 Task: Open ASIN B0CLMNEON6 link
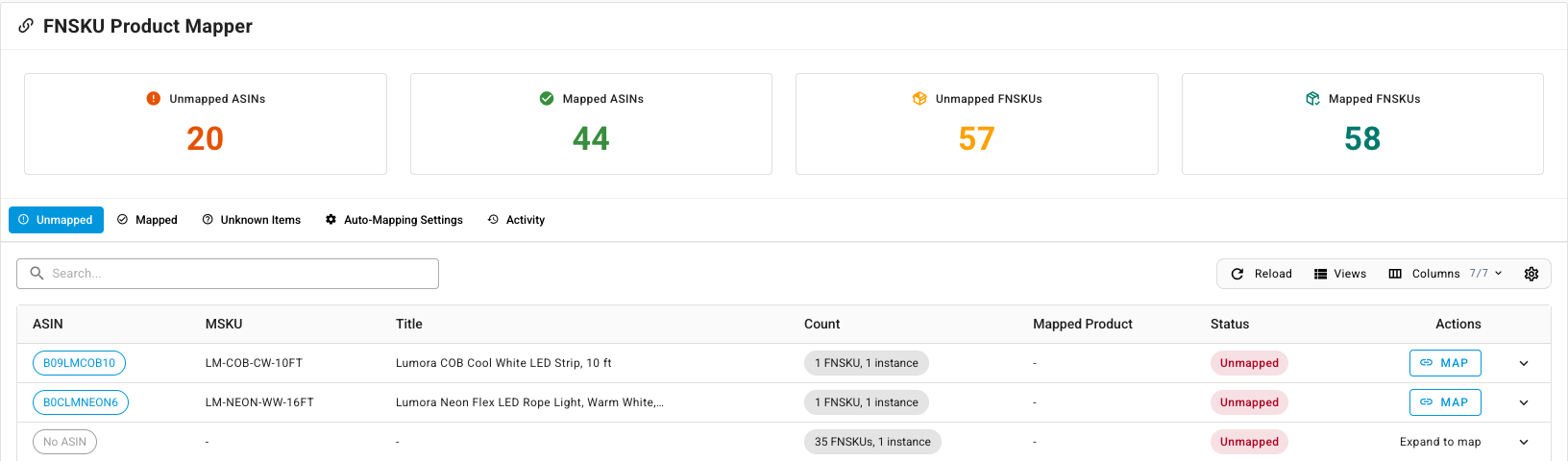[81, 402]
